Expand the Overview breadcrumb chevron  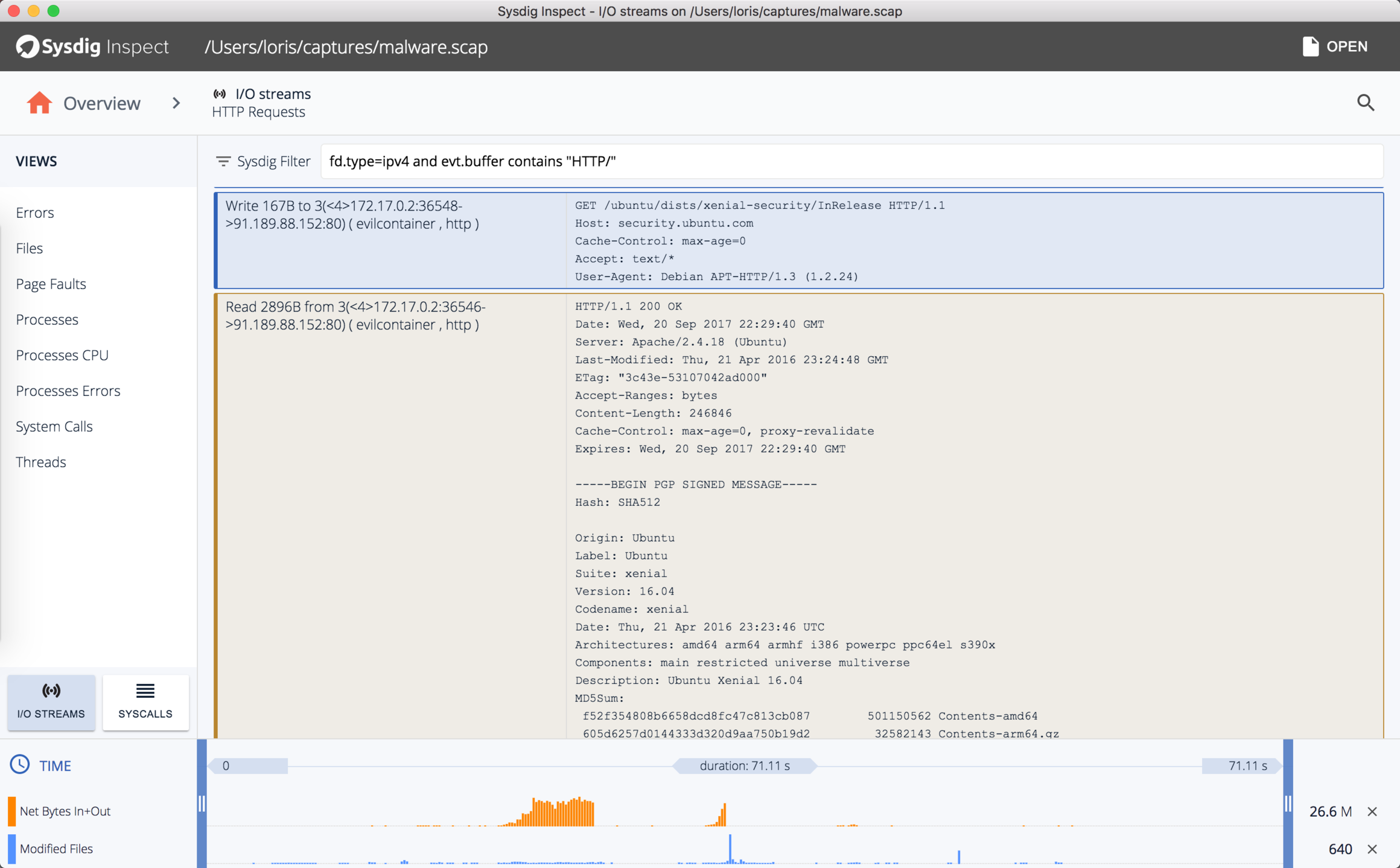pos(176,103)
